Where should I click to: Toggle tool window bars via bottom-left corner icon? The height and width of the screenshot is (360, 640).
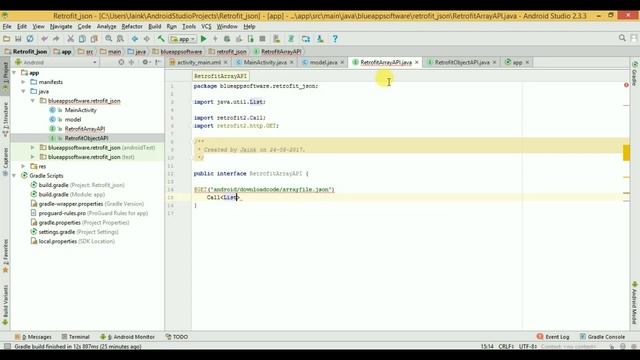tap(7, 346)
